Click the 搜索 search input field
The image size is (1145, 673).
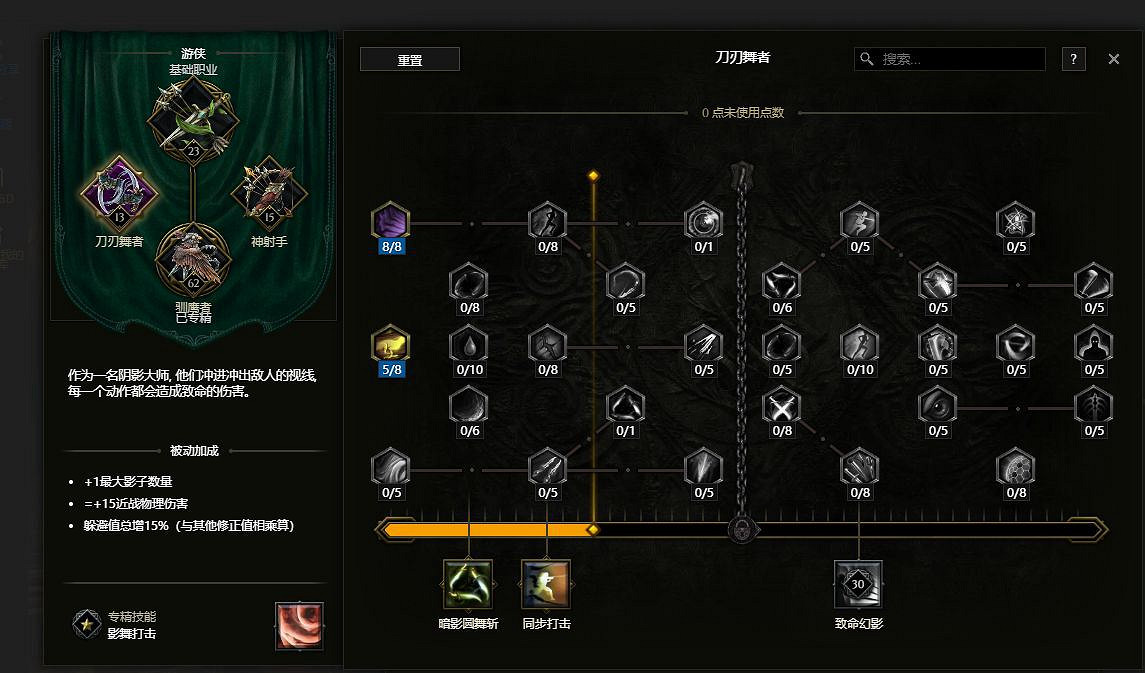(949, 59)
